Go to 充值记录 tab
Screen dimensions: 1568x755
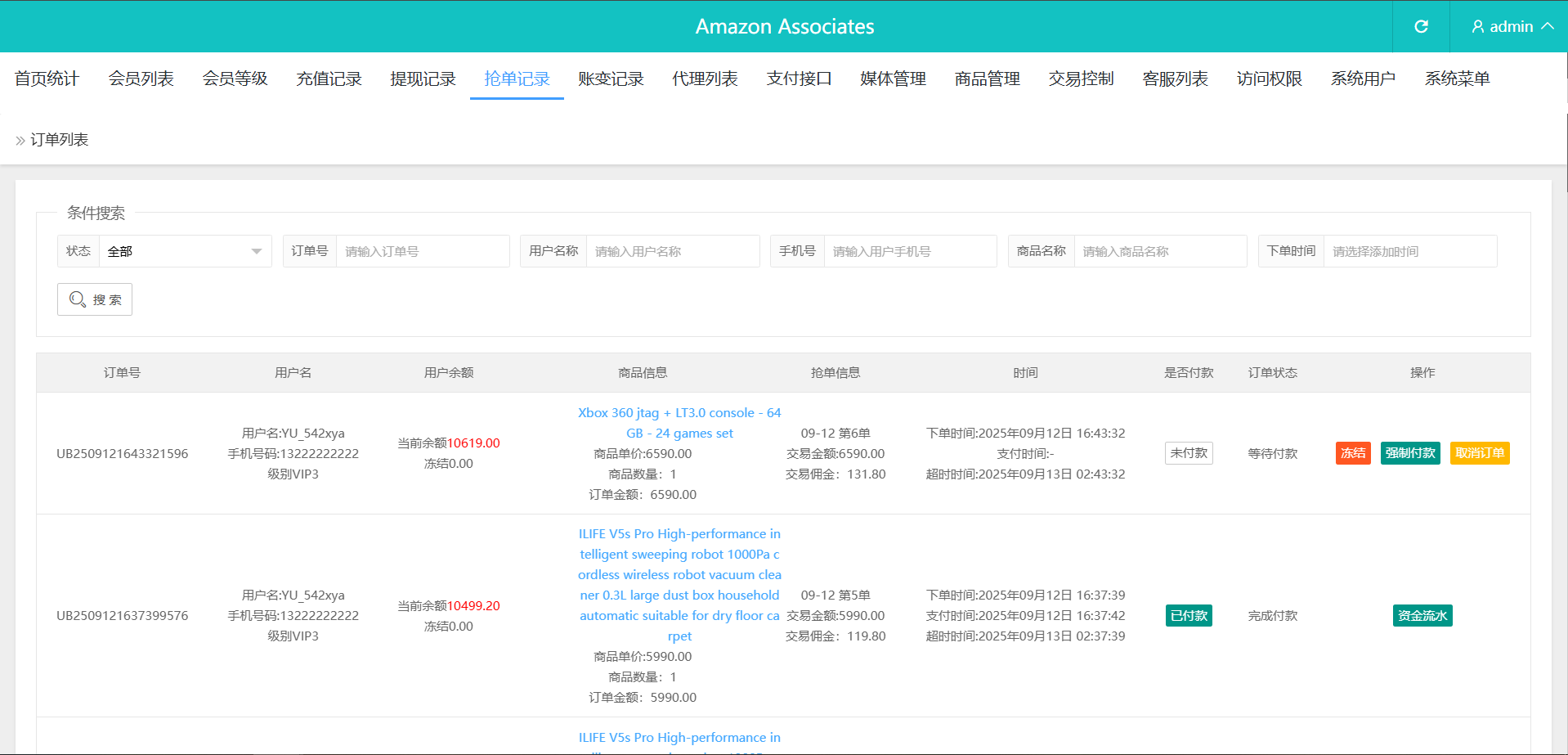click(x=329, y=79)
